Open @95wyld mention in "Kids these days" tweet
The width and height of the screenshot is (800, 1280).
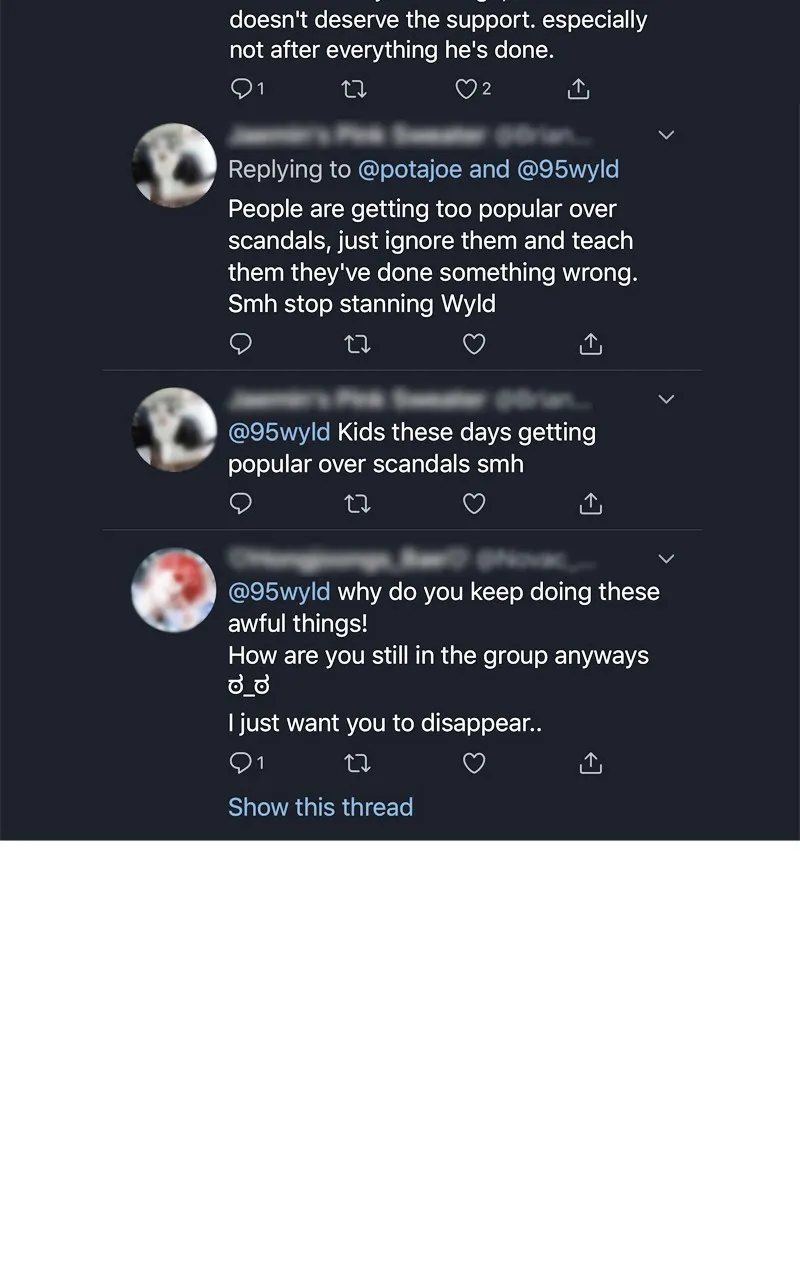(279, 433)
